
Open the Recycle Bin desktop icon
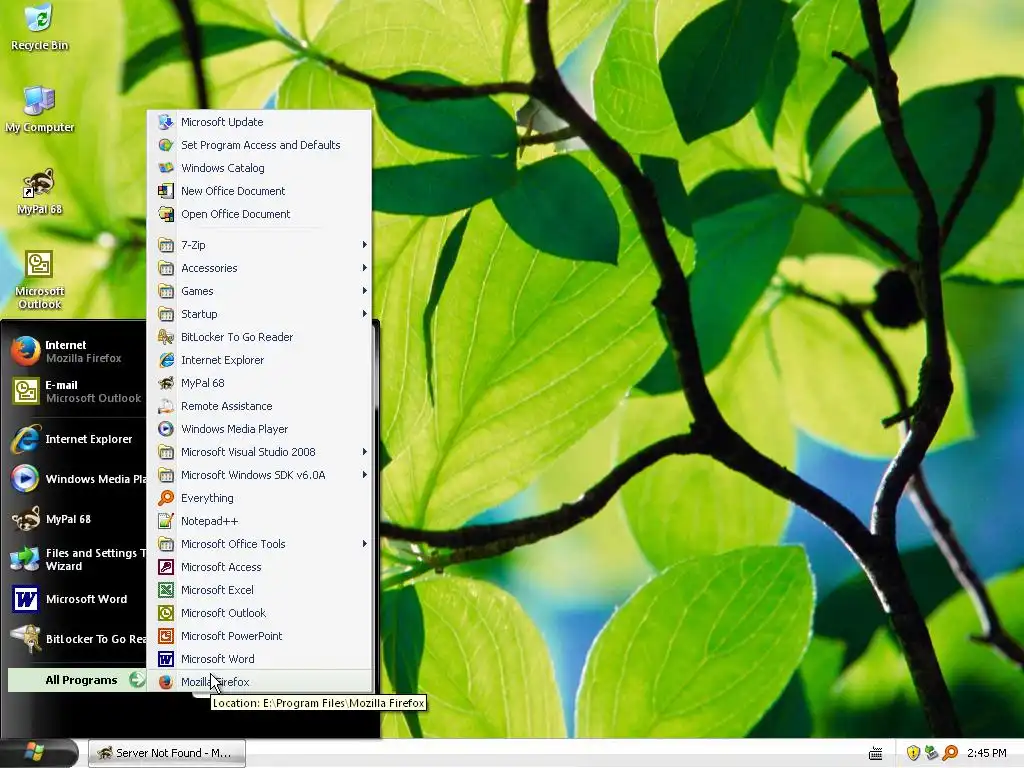[x=39, y=26]
